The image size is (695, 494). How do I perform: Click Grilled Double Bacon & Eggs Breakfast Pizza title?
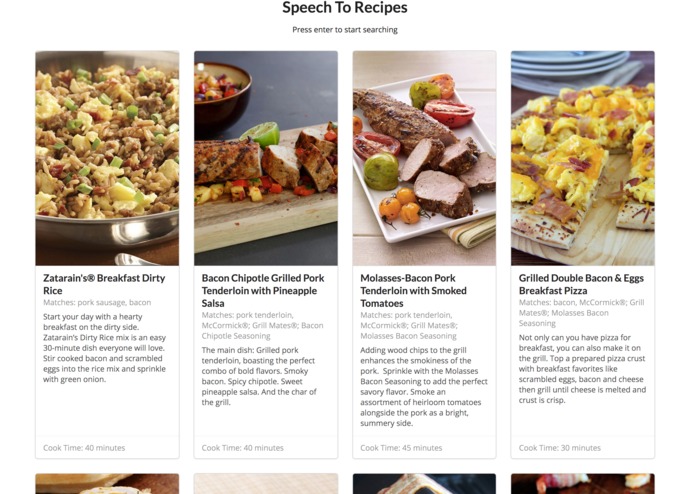click(581, 284)
